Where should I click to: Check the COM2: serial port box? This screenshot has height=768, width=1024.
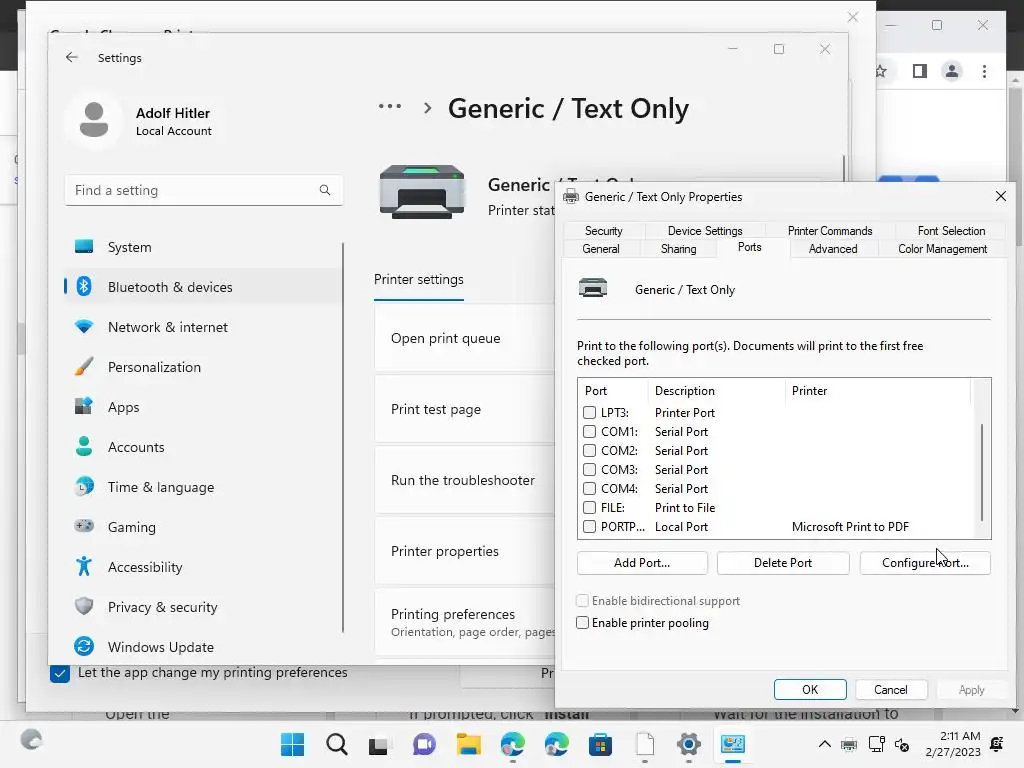coord(589,450)
